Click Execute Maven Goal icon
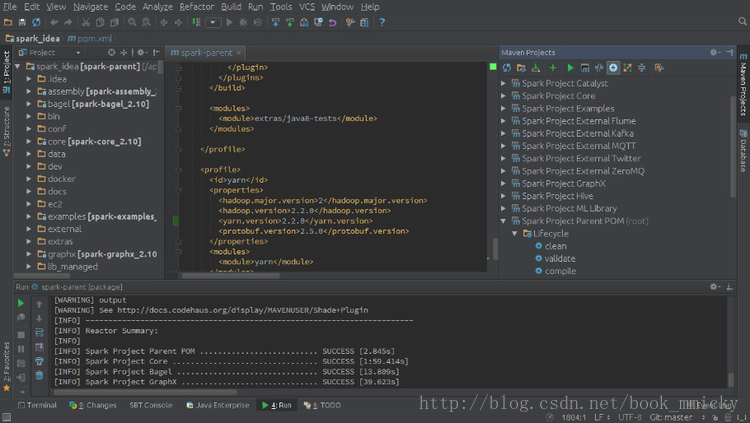This screenshot has height=423, width=750. click(585, 68)
